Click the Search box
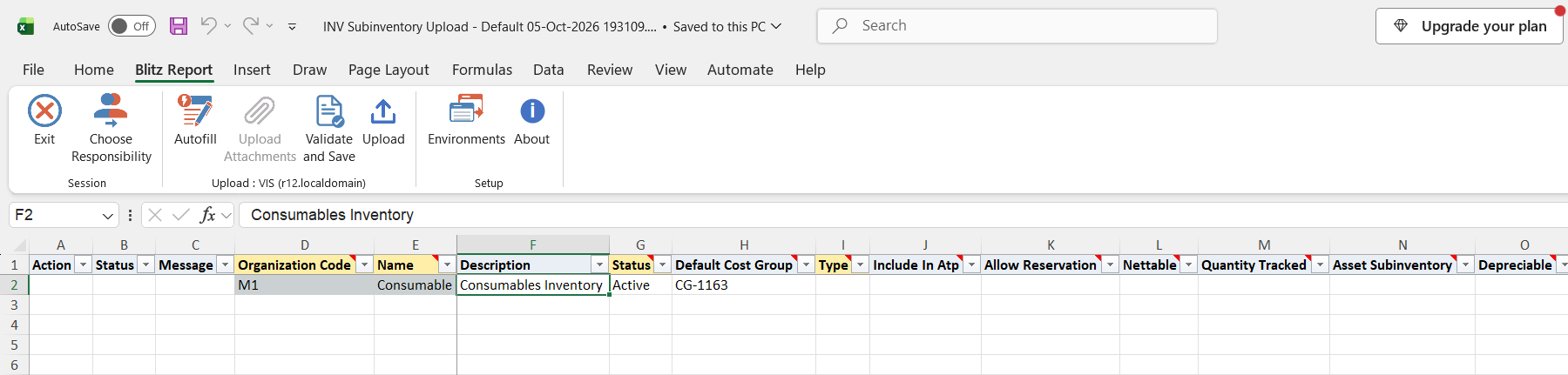The image size is (1568, 375). coord(1017,26)
